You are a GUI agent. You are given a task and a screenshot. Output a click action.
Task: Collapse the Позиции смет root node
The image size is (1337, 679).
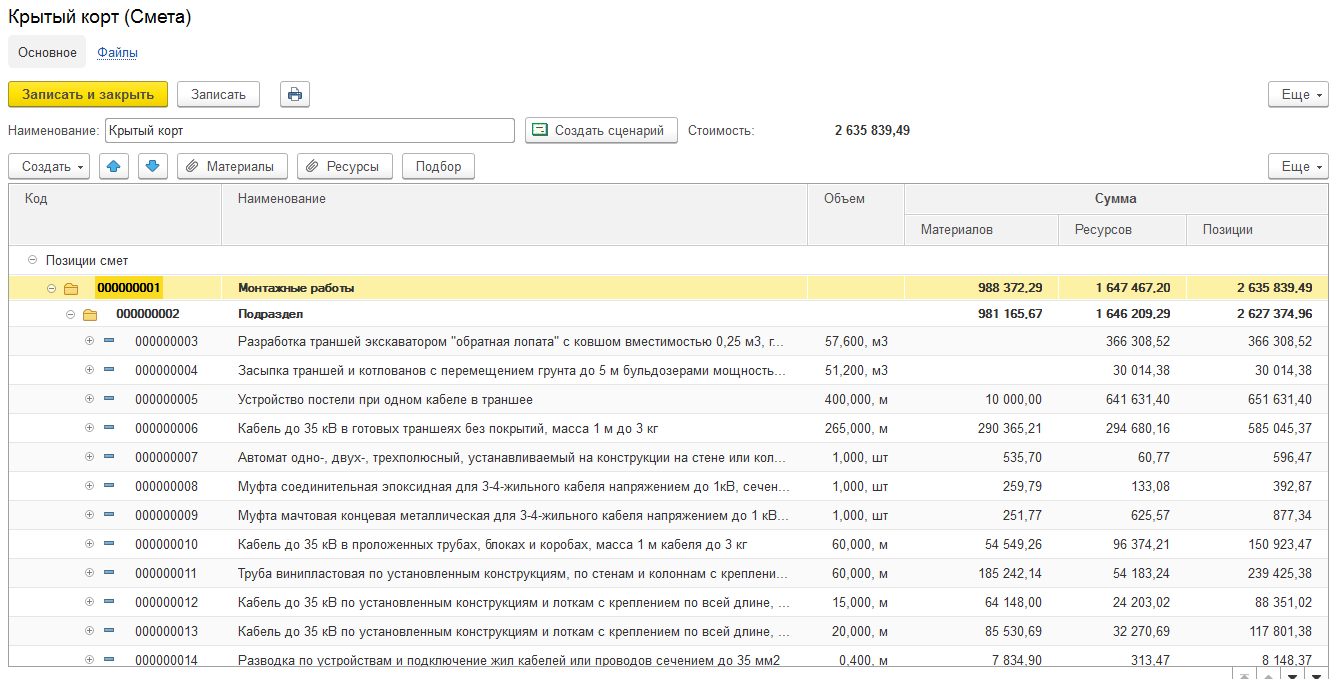click(x=32, y=260)
